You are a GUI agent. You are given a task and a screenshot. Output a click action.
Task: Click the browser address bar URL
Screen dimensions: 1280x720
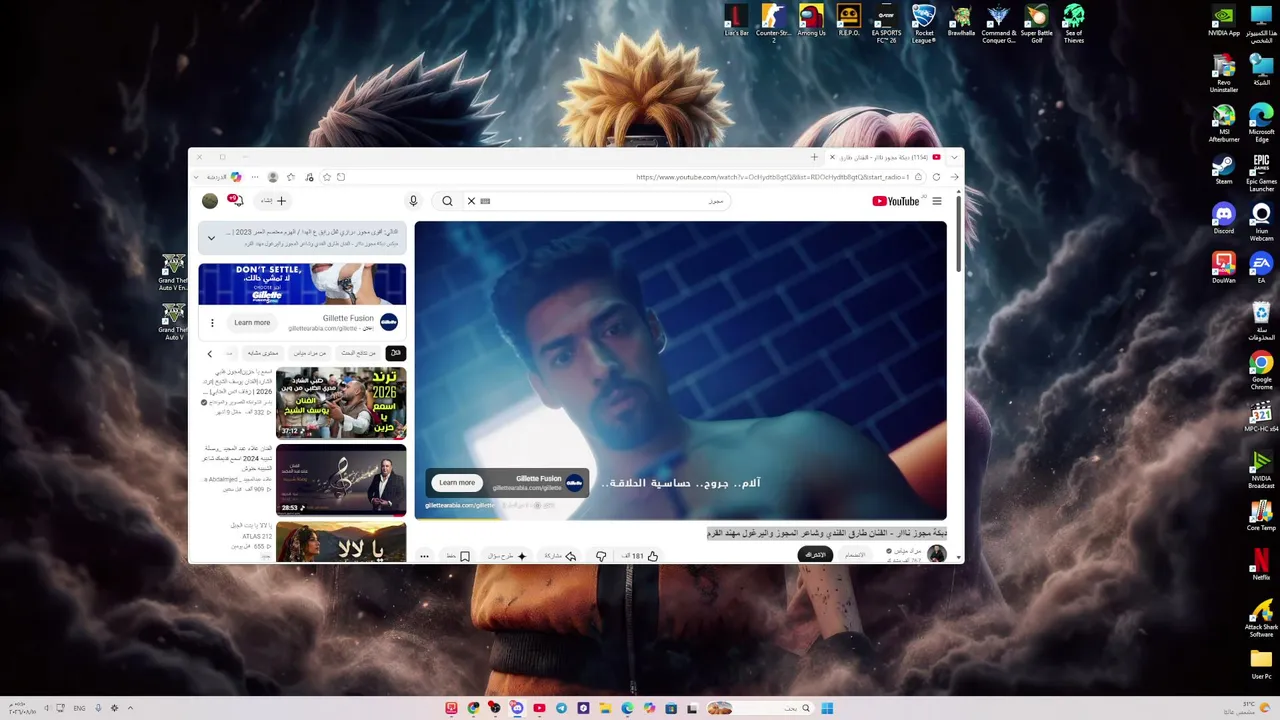[773, 177]
